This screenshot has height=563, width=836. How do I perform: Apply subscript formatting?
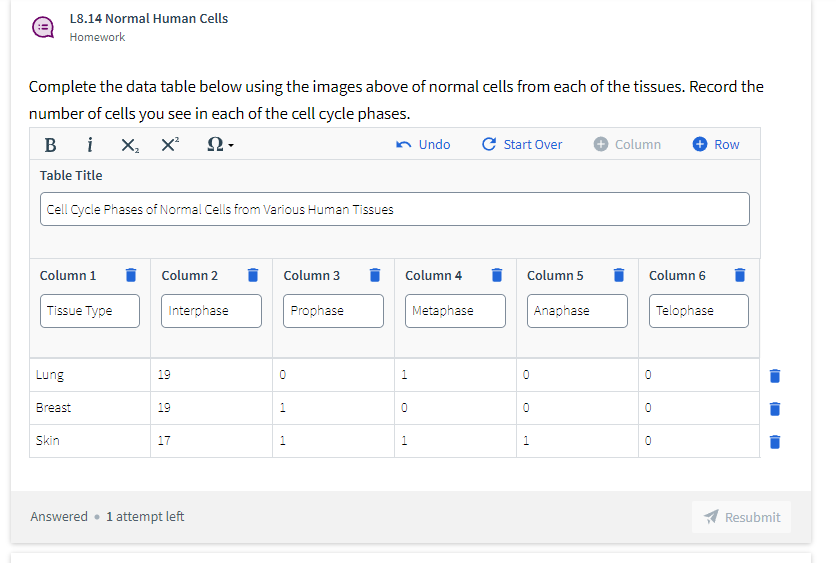coord(130,144)
